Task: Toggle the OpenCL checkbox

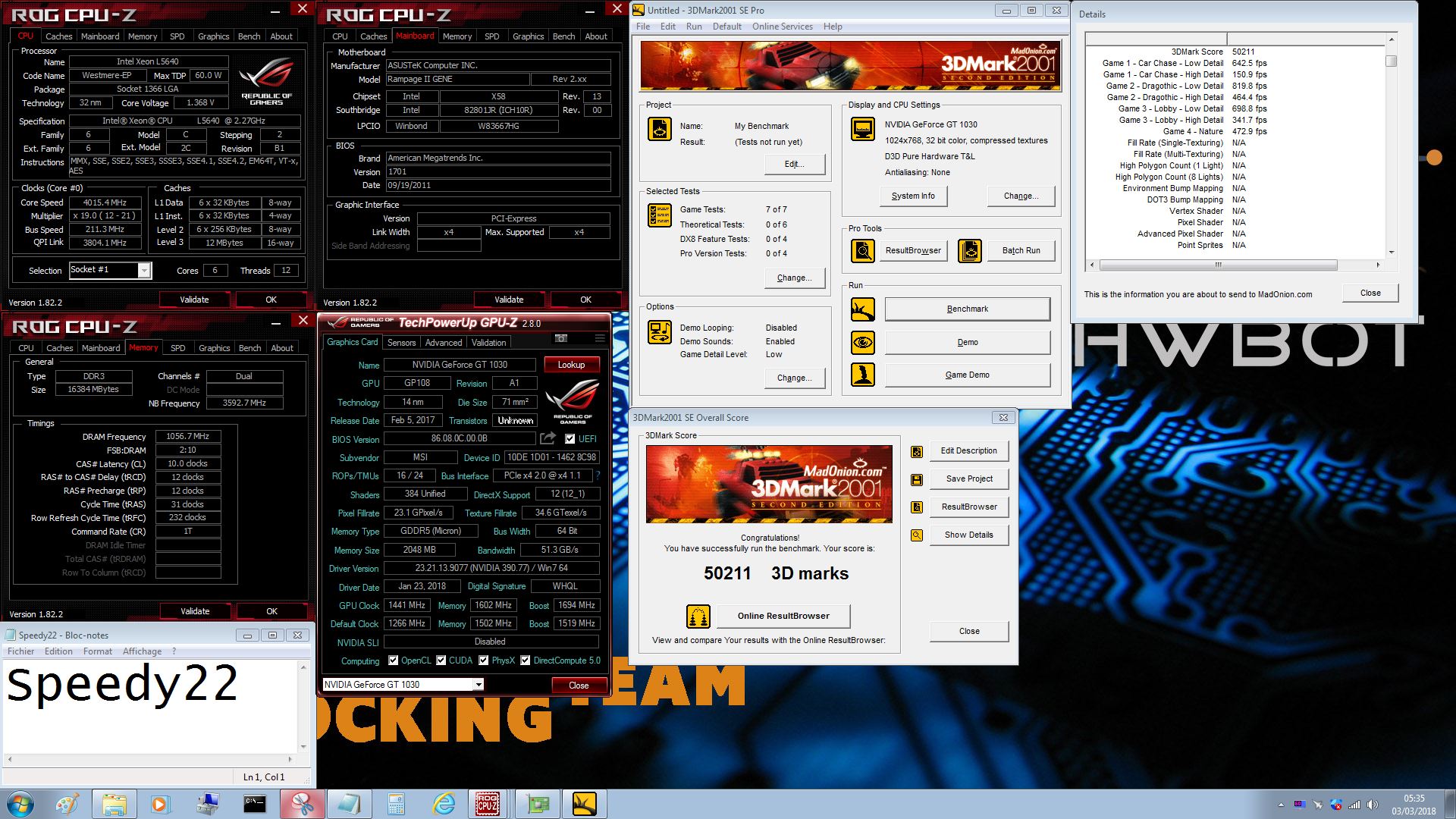Action: (393, 661)
